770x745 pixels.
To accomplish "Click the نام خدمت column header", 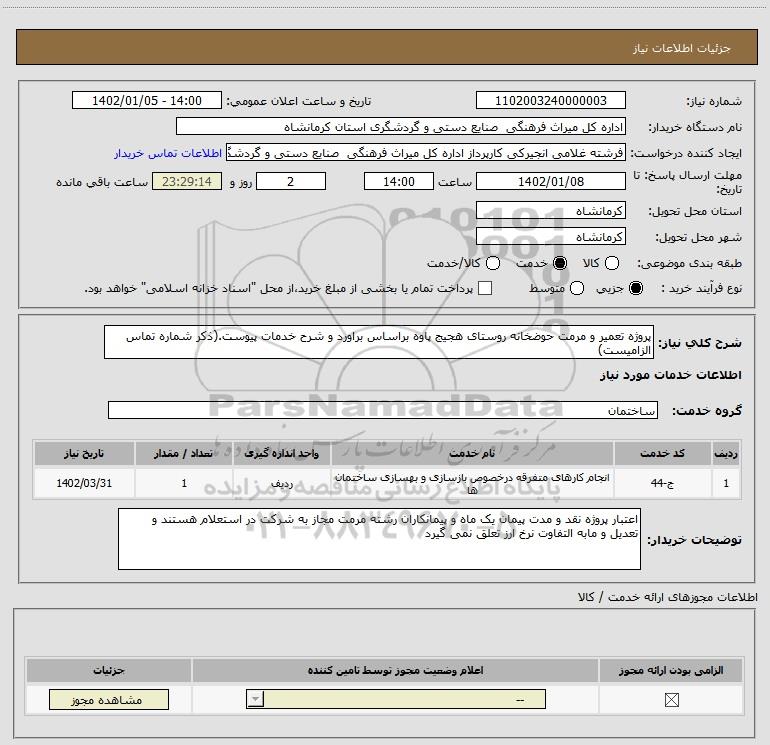I will click(472, 453).
